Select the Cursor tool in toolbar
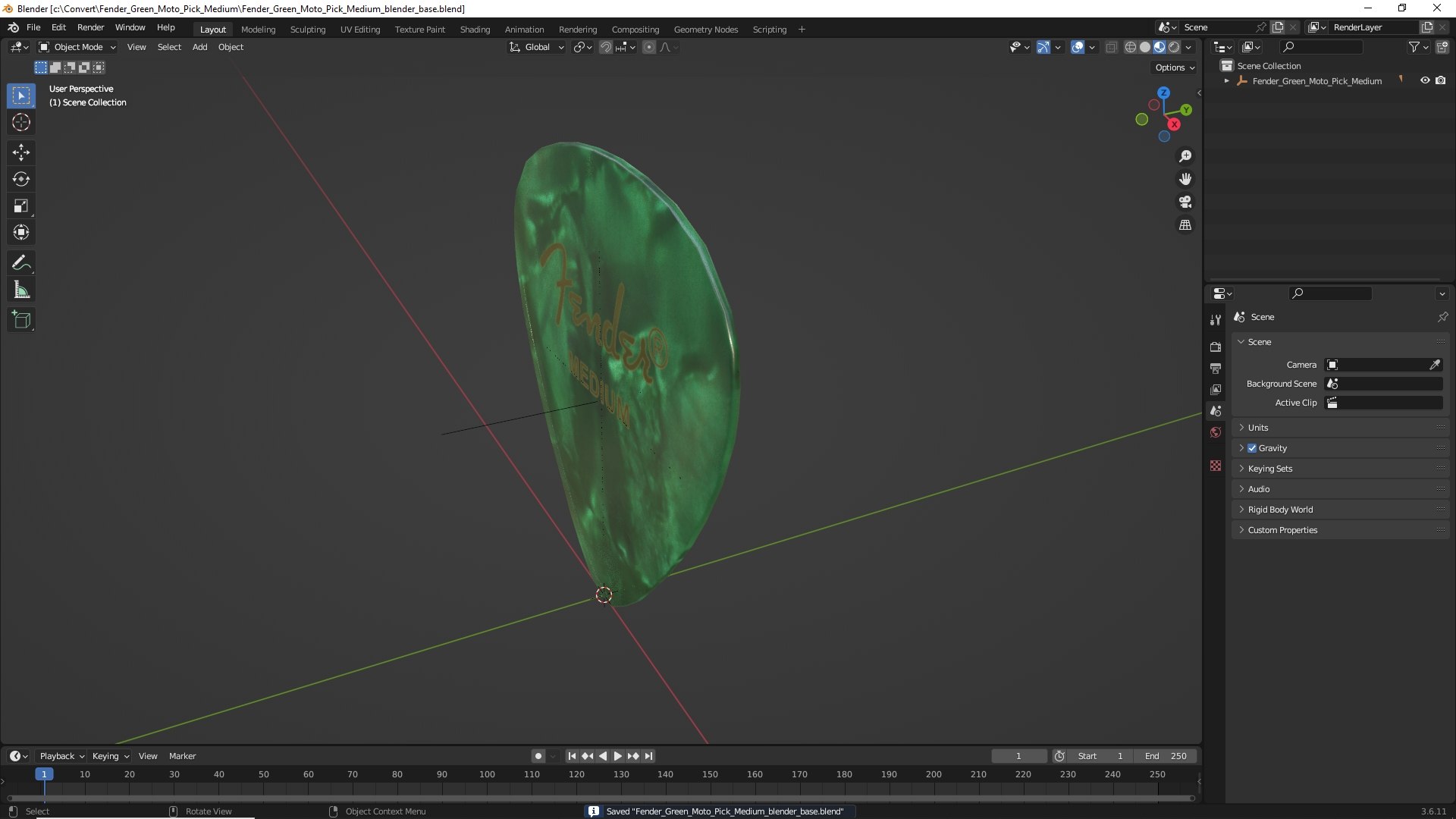 pos(21,122)
